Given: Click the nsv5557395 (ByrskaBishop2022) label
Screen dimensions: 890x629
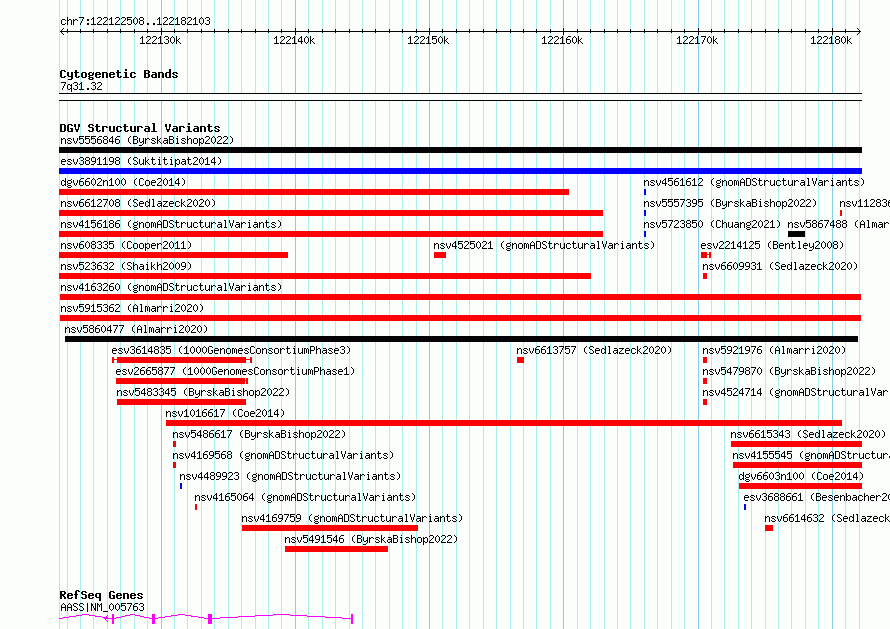Looking at the screenshot, I should (x=730, y=203).
